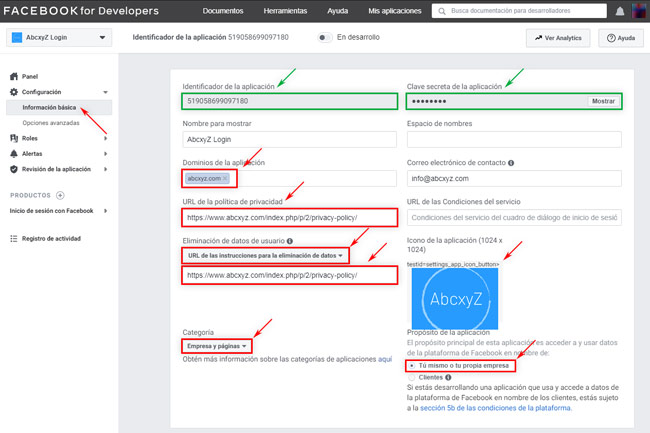Viewport: 650px width, 433px height.
Task: Click info icon next to Eliminación de datos
Action: click(290, 241)
